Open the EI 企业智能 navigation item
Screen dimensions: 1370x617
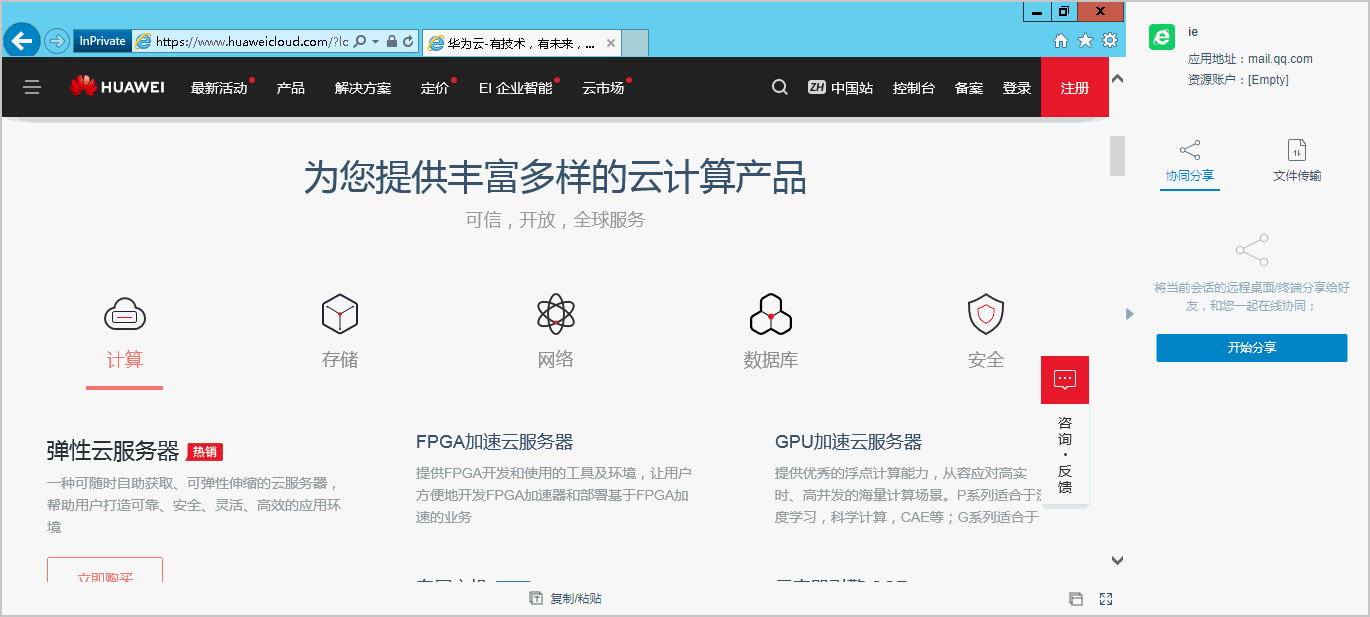pyautogui.click(x=516, y=88)
